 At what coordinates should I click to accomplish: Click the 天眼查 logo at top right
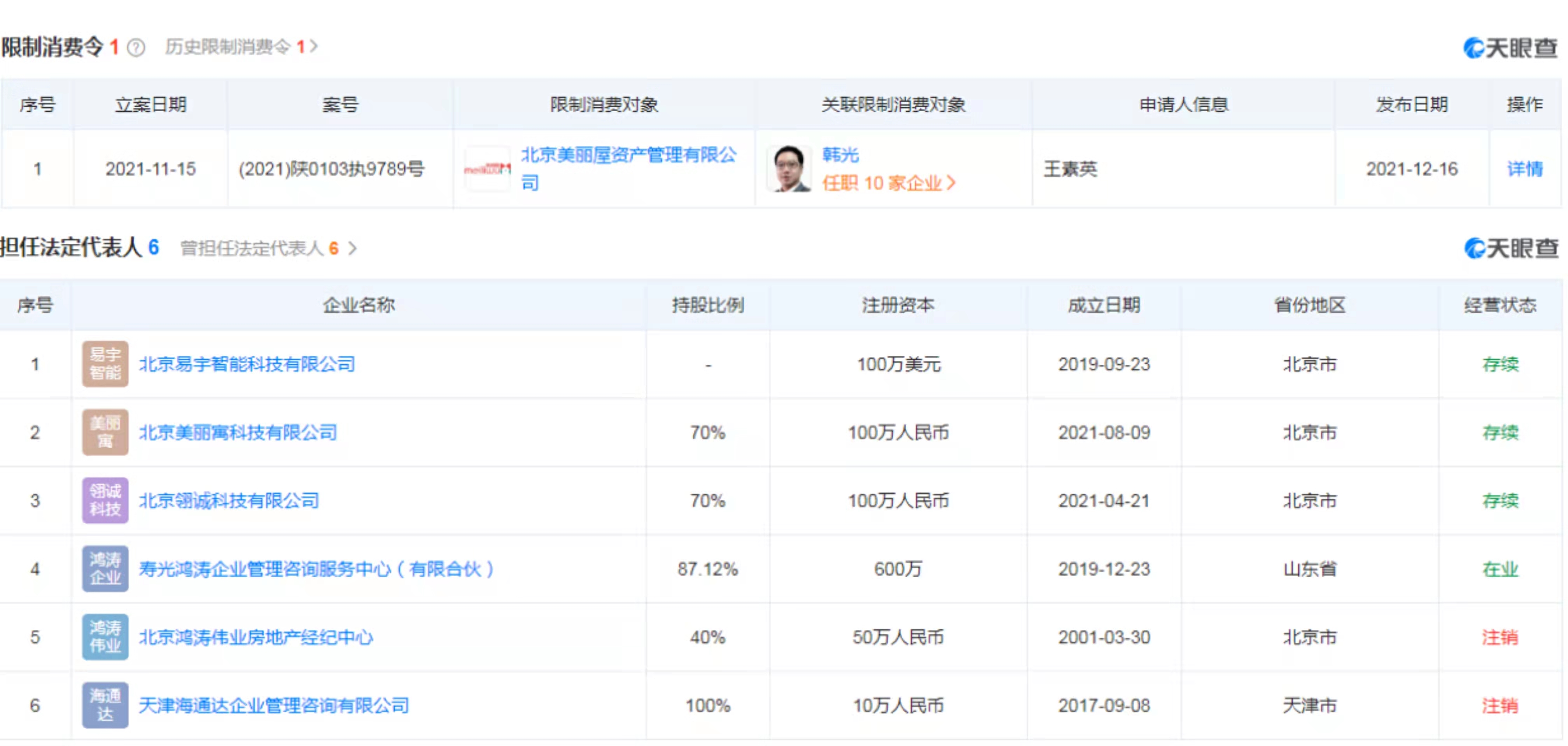1510,48
